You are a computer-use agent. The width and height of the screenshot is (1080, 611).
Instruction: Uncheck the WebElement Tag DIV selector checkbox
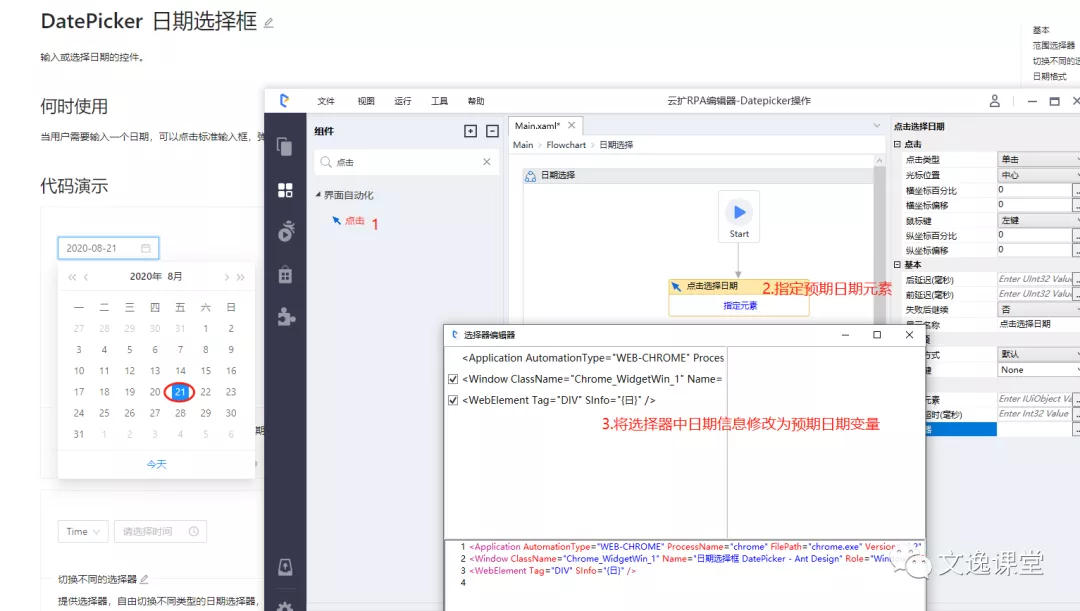pyautogui.click(x=453, y=400)
